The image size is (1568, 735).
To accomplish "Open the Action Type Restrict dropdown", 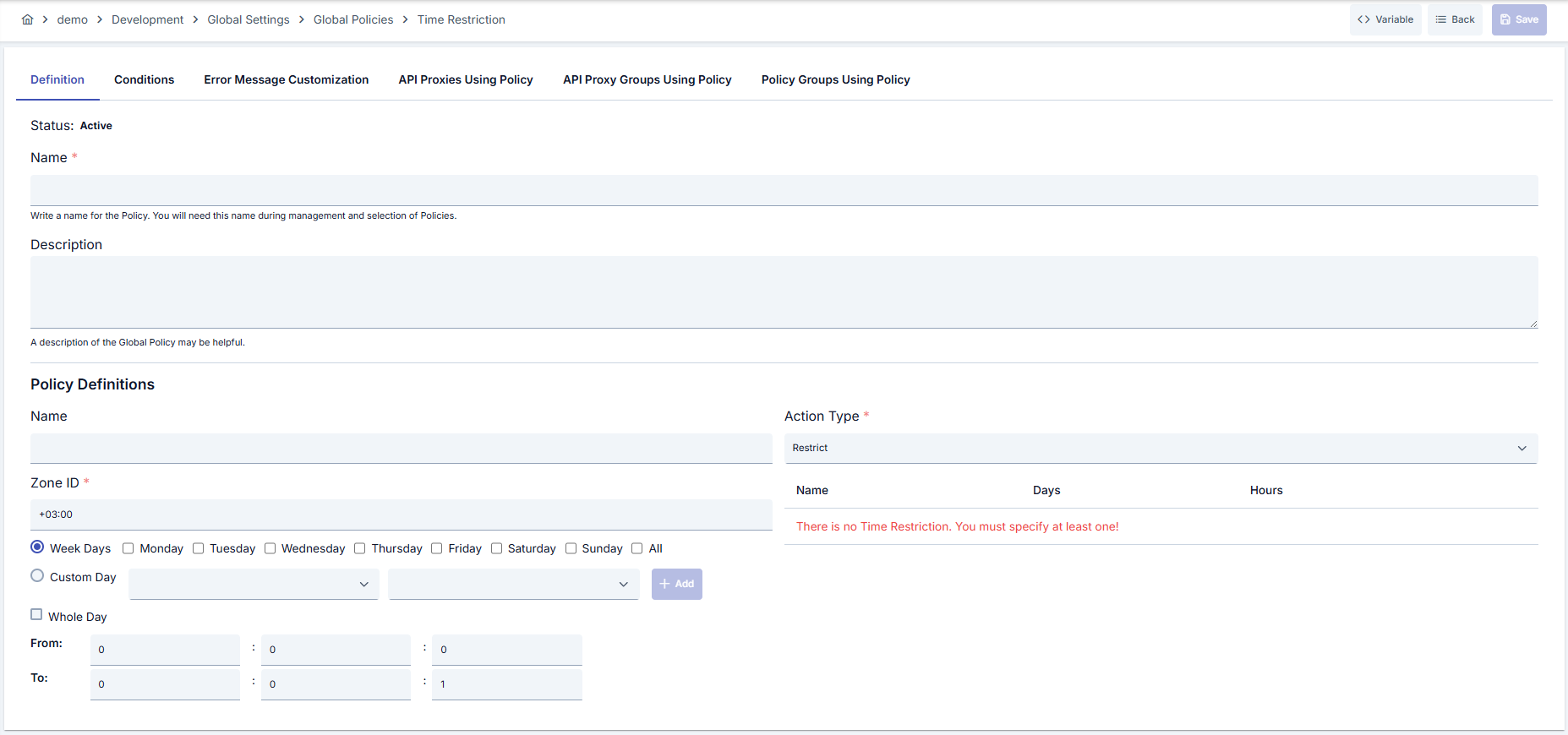I will point(1161,448).
